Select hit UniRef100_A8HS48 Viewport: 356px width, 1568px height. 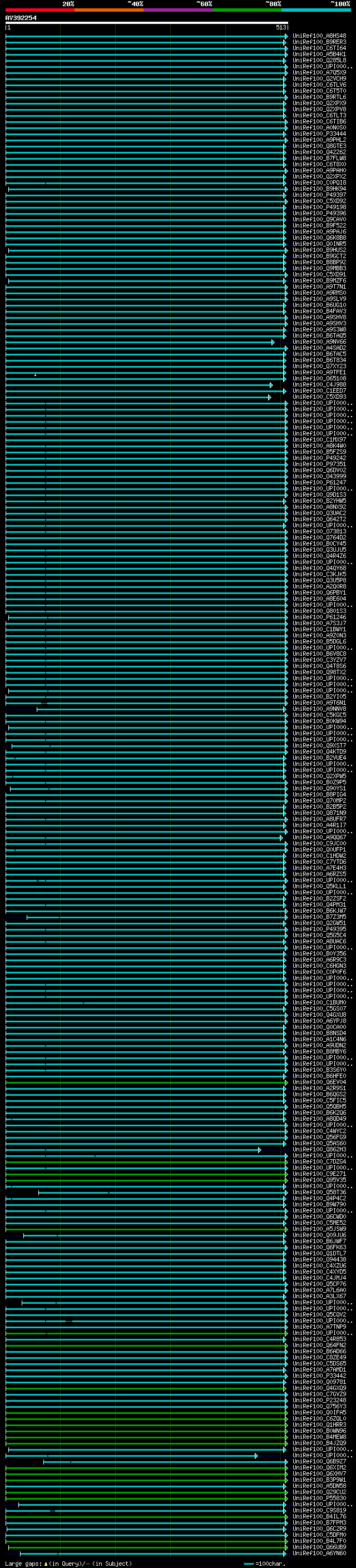click(319, 36)
